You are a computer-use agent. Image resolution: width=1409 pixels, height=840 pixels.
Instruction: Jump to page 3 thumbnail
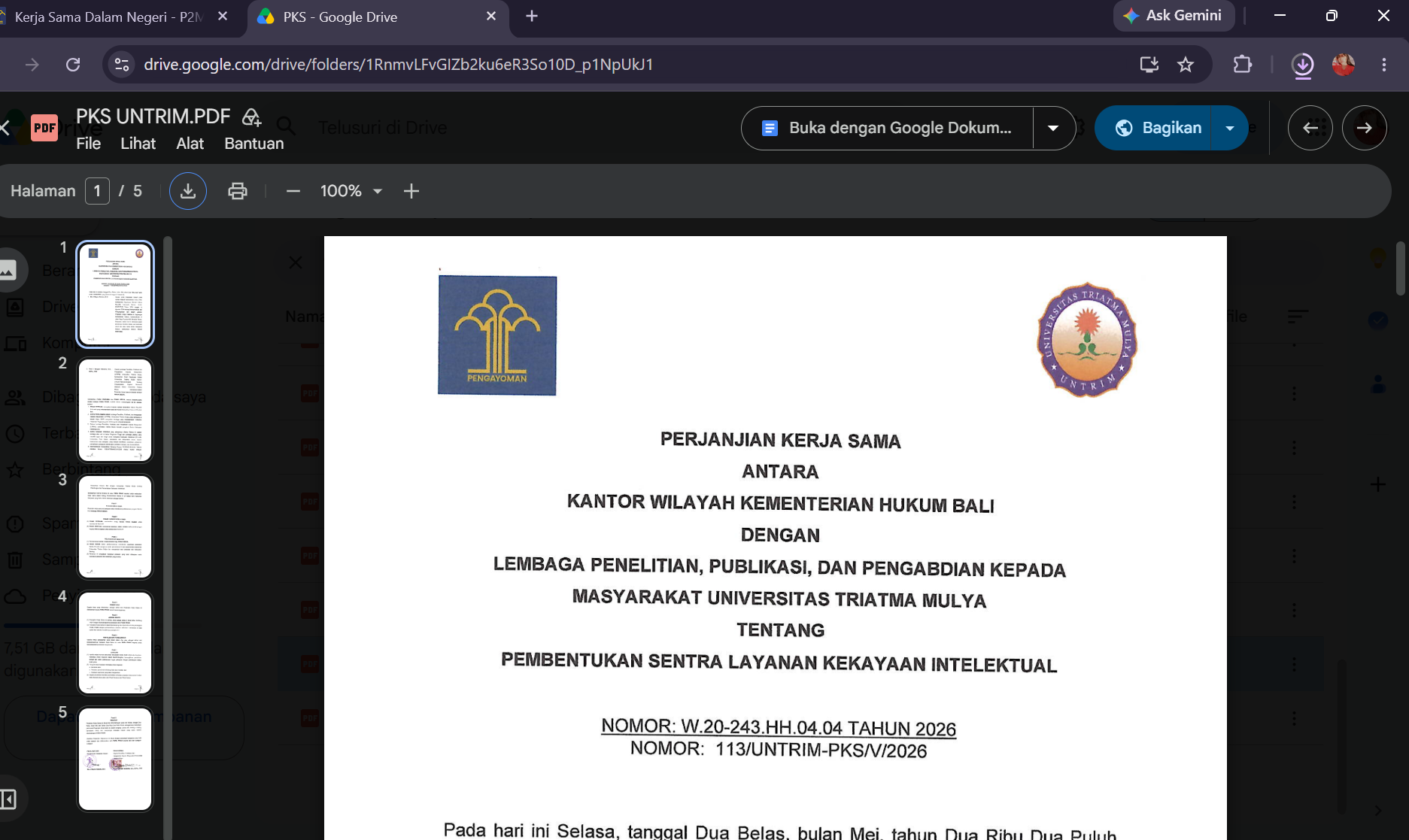[x=115, y=526]
